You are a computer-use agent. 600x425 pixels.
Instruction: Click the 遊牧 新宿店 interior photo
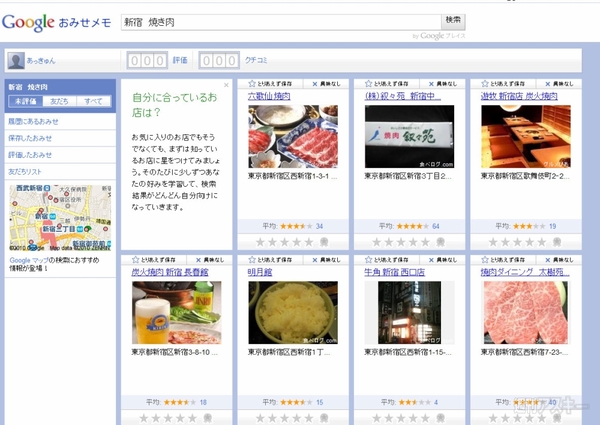[526, 137]
